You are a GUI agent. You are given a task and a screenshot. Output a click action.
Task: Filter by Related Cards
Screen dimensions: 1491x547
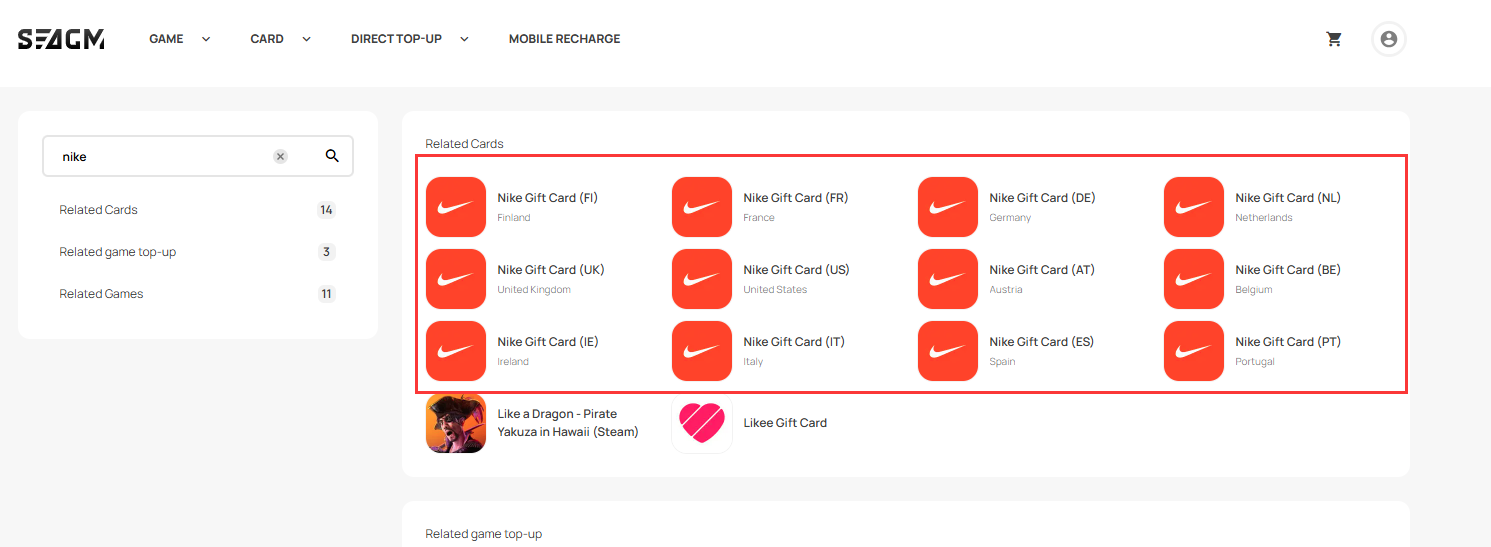click(98, 210)
